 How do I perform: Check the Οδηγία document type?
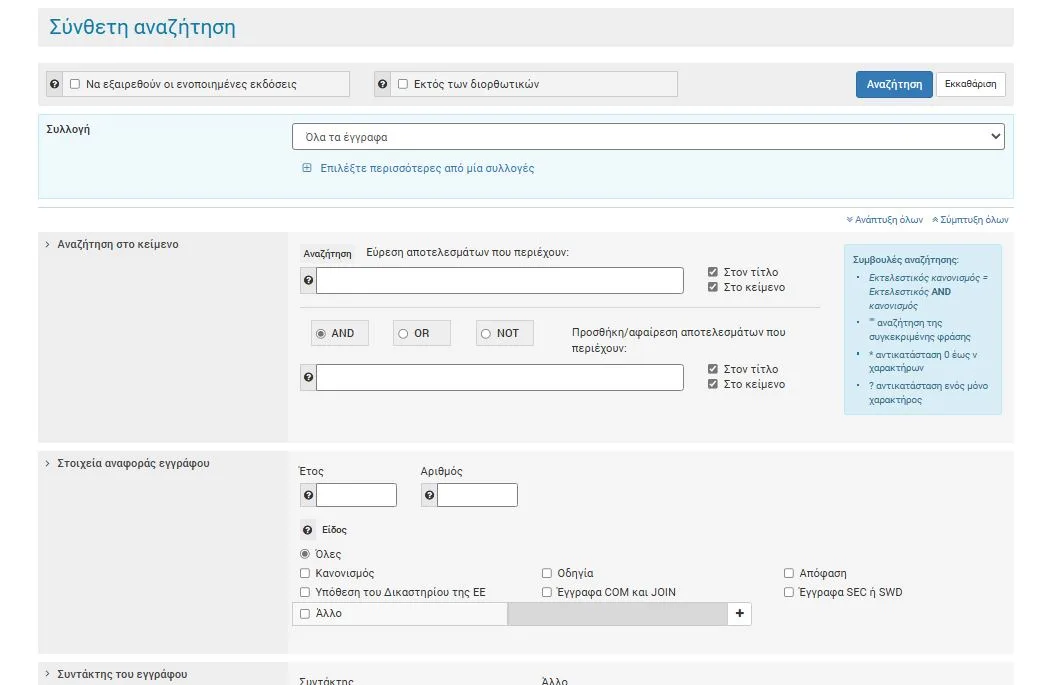pyautogui.click(x=547, y=573)
